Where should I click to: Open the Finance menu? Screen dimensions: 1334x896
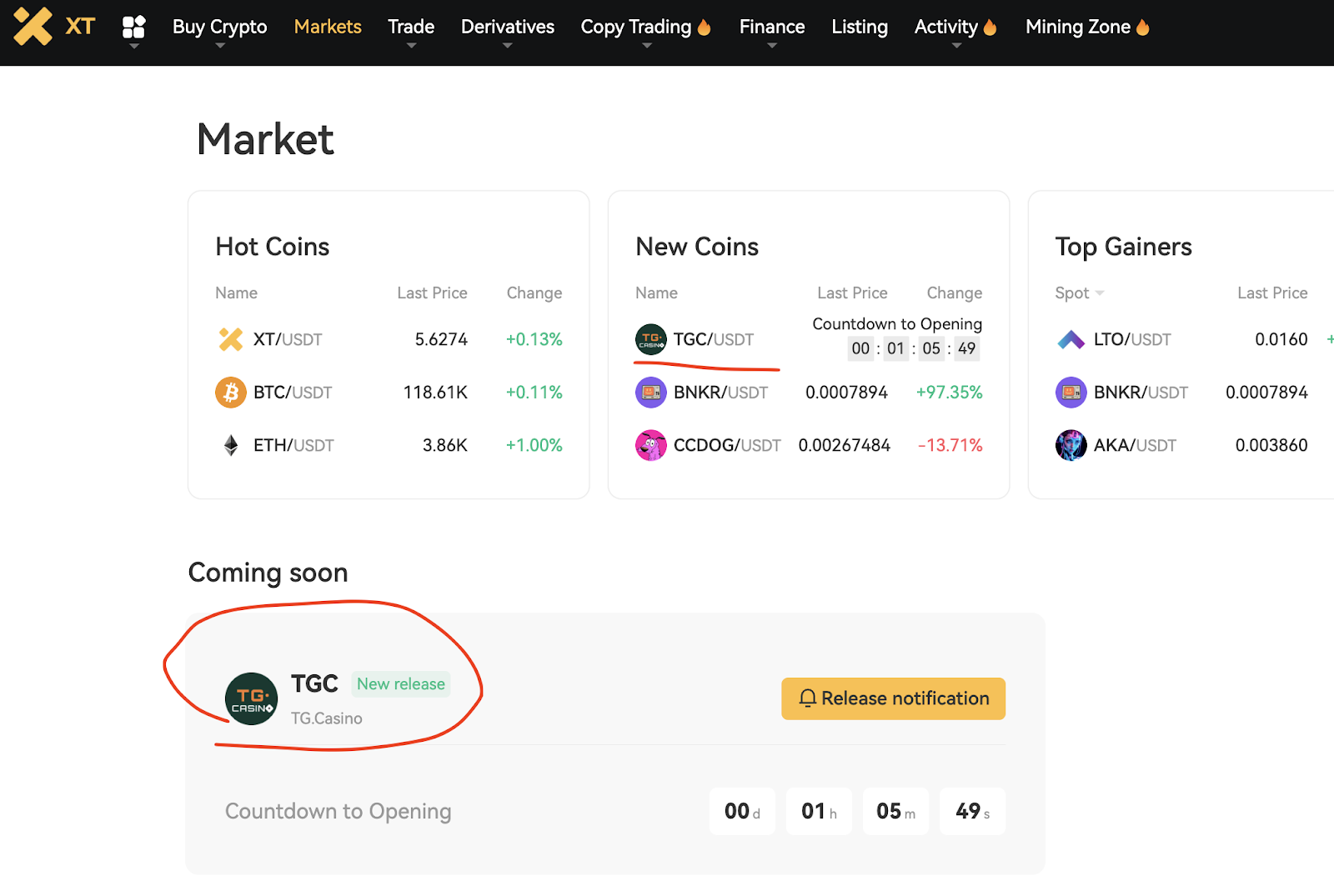click(772, 27)
